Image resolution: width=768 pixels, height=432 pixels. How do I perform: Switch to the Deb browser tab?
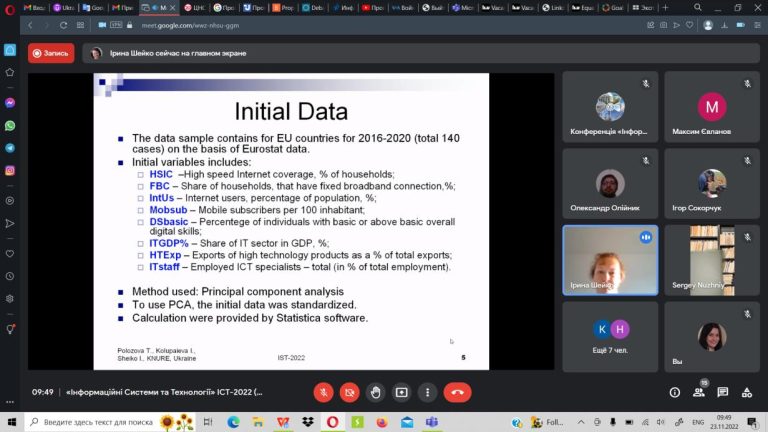coord(313,8)
